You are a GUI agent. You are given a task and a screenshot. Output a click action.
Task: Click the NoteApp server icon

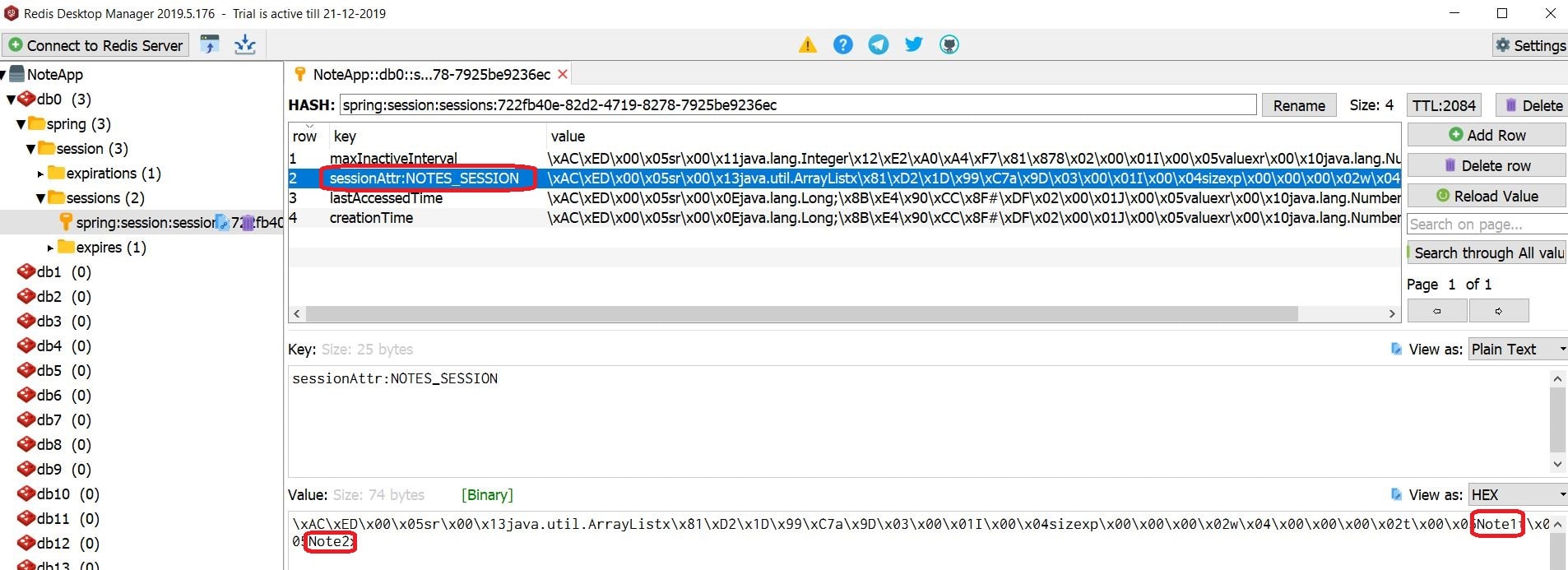point(16,74)
